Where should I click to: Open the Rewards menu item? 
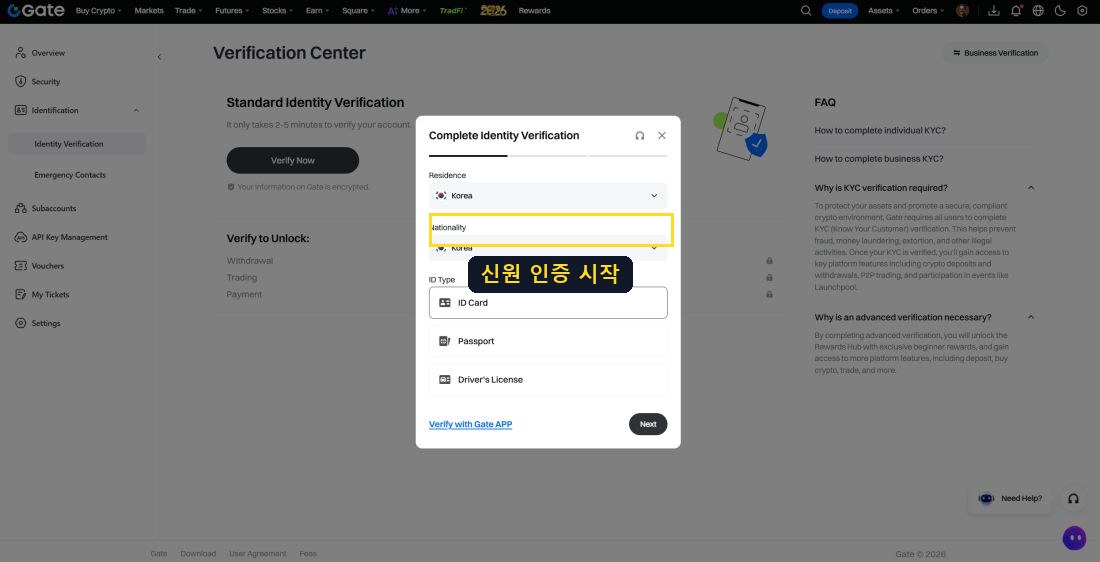tap(534, 11)
